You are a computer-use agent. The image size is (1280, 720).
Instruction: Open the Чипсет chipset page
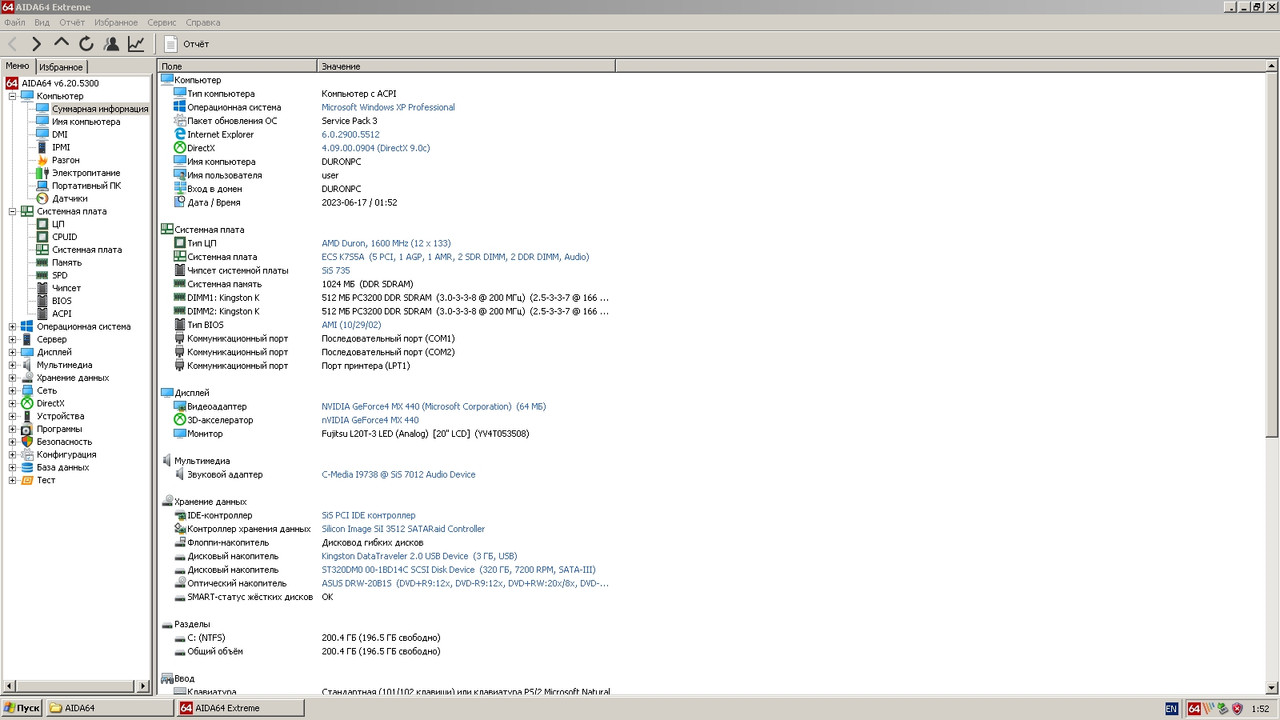click(x=67, y=288)
